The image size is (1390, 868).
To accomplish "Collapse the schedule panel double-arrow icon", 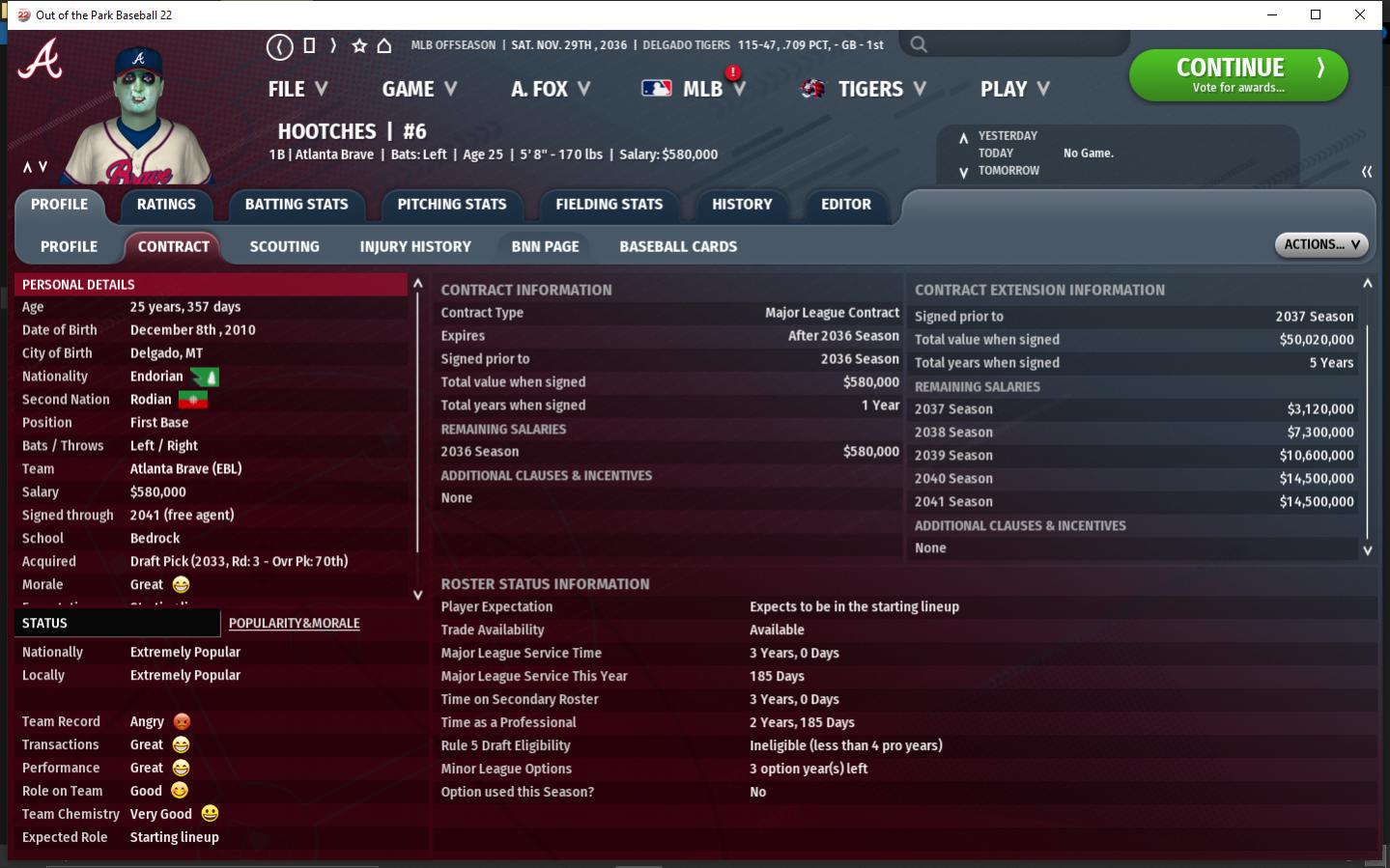I will pyautogui.click(x=1366, y=172).
